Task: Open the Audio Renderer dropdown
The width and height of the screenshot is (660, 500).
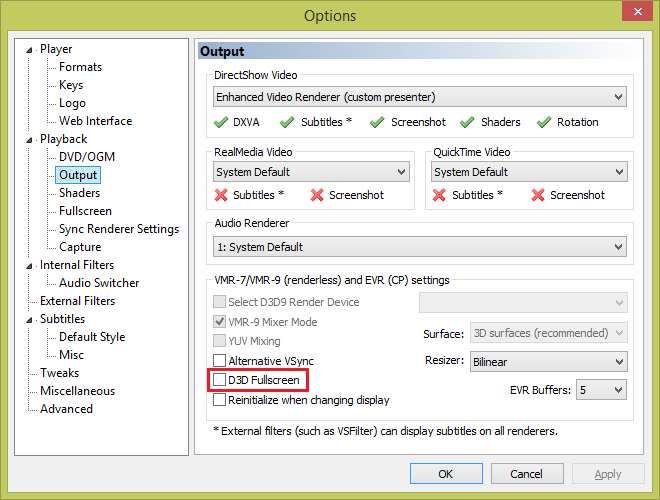Action: tap(419, 247)
